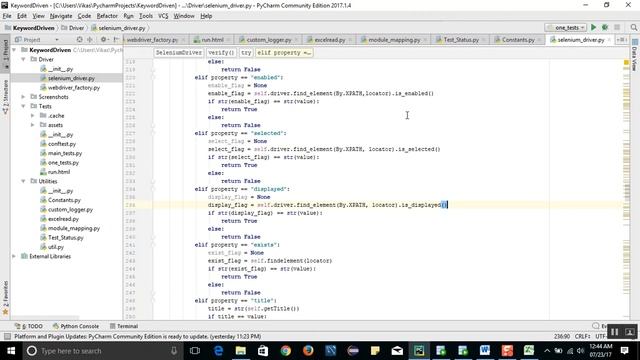
Task: Click the Windows Start button
Action: [11, 351]
